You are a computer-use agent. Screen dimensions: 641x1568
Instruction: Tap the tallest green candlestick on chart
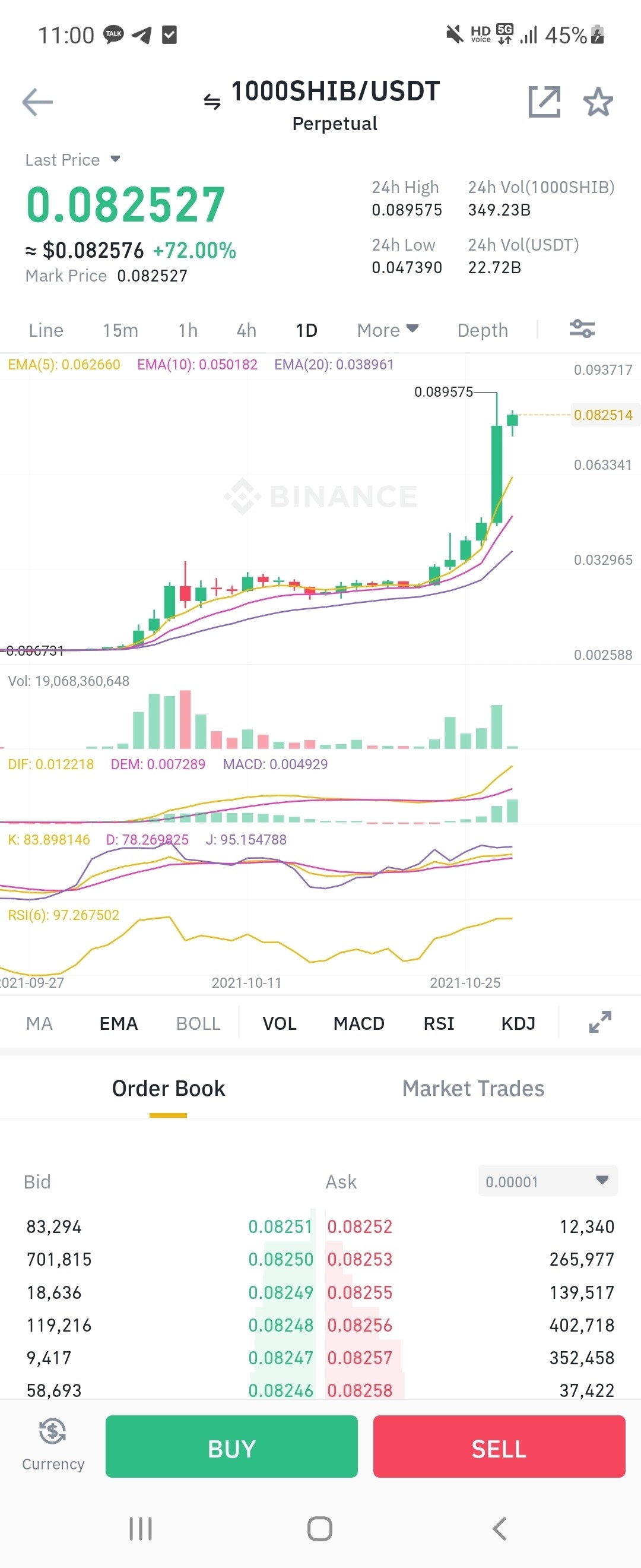click(497, 475)
